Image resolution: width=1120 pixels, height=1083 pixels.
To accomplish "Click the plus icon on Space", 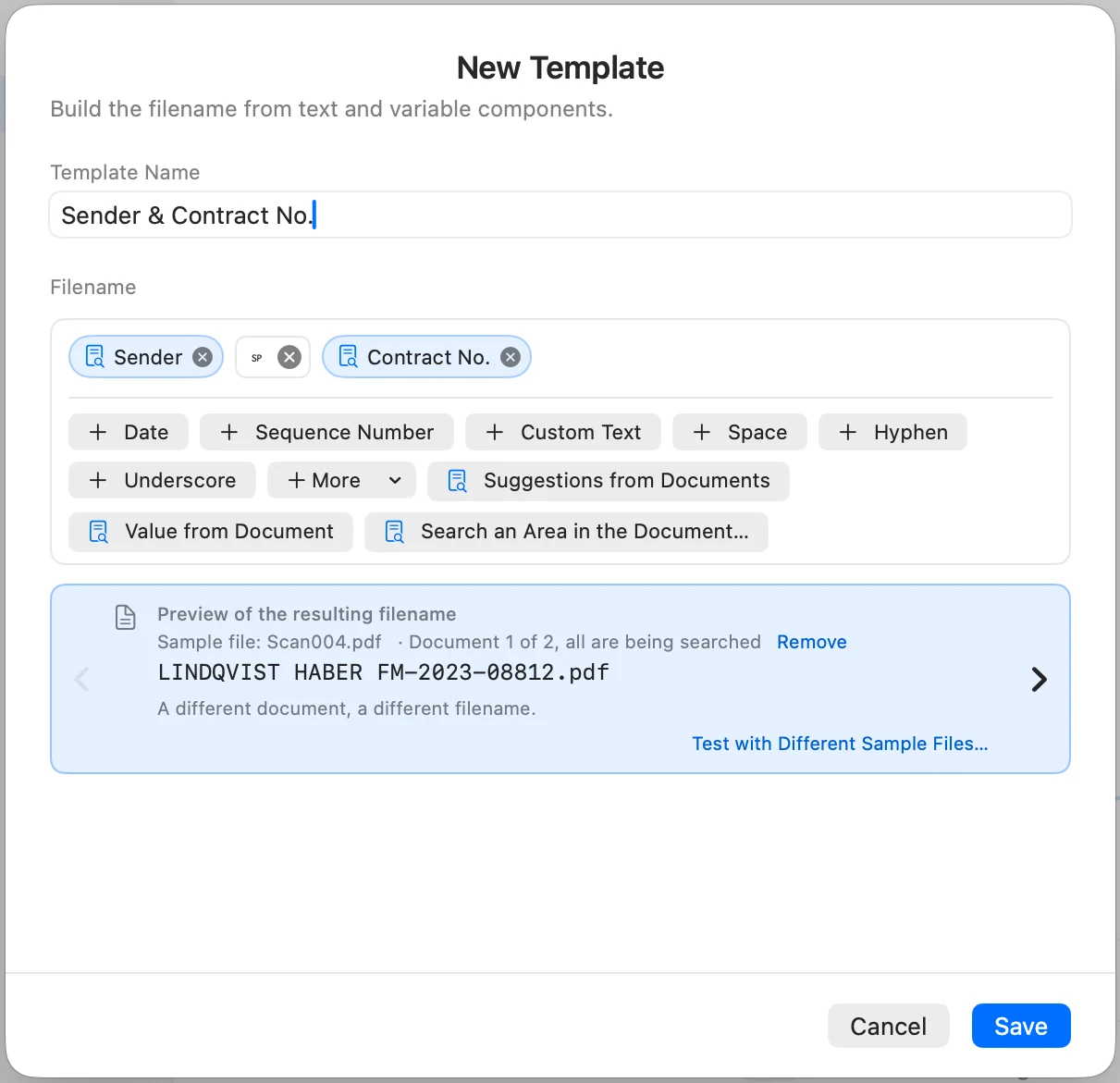I will (702, 432).
